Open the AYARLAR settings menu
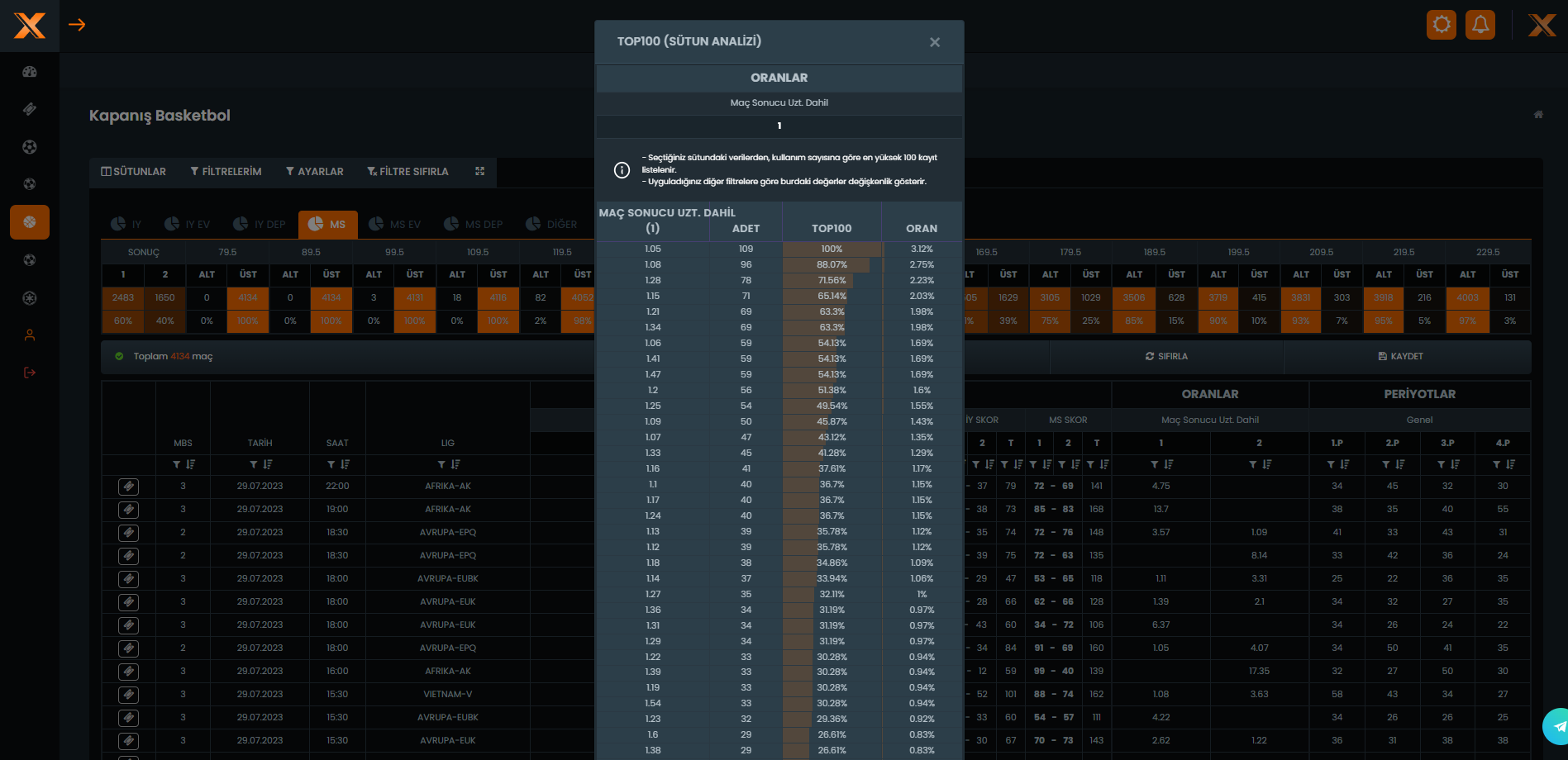 (314, 171)
